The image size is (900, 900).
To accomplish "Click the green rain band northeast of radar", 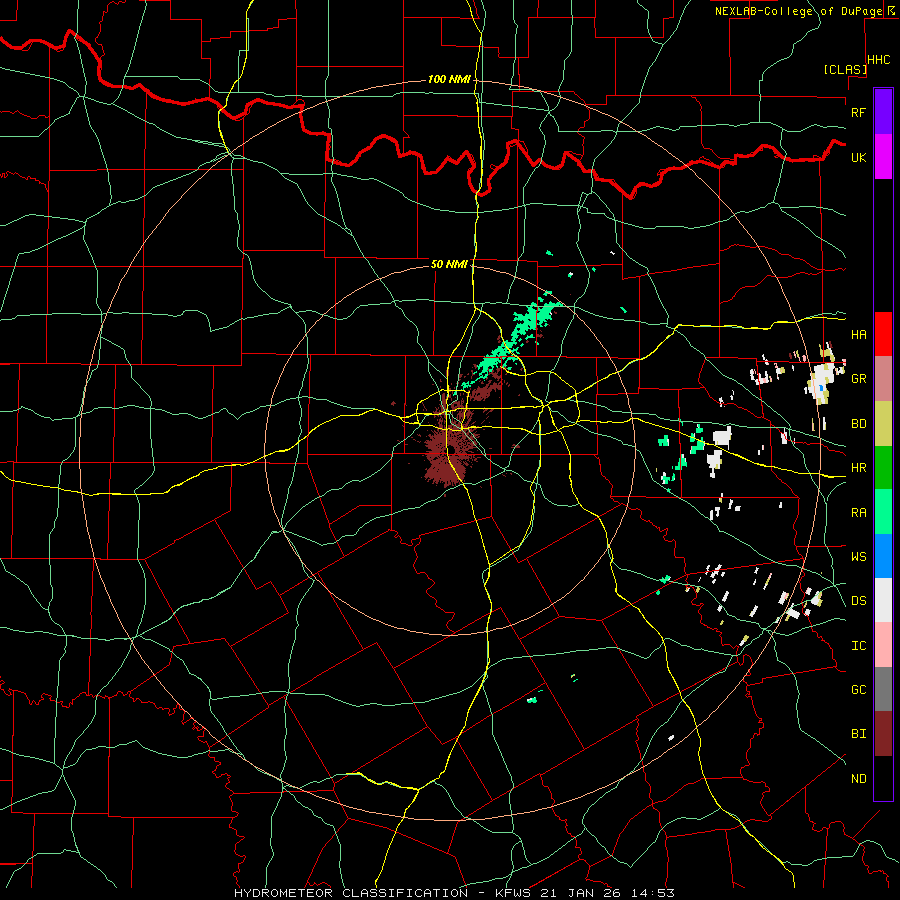I will point(509,342).
